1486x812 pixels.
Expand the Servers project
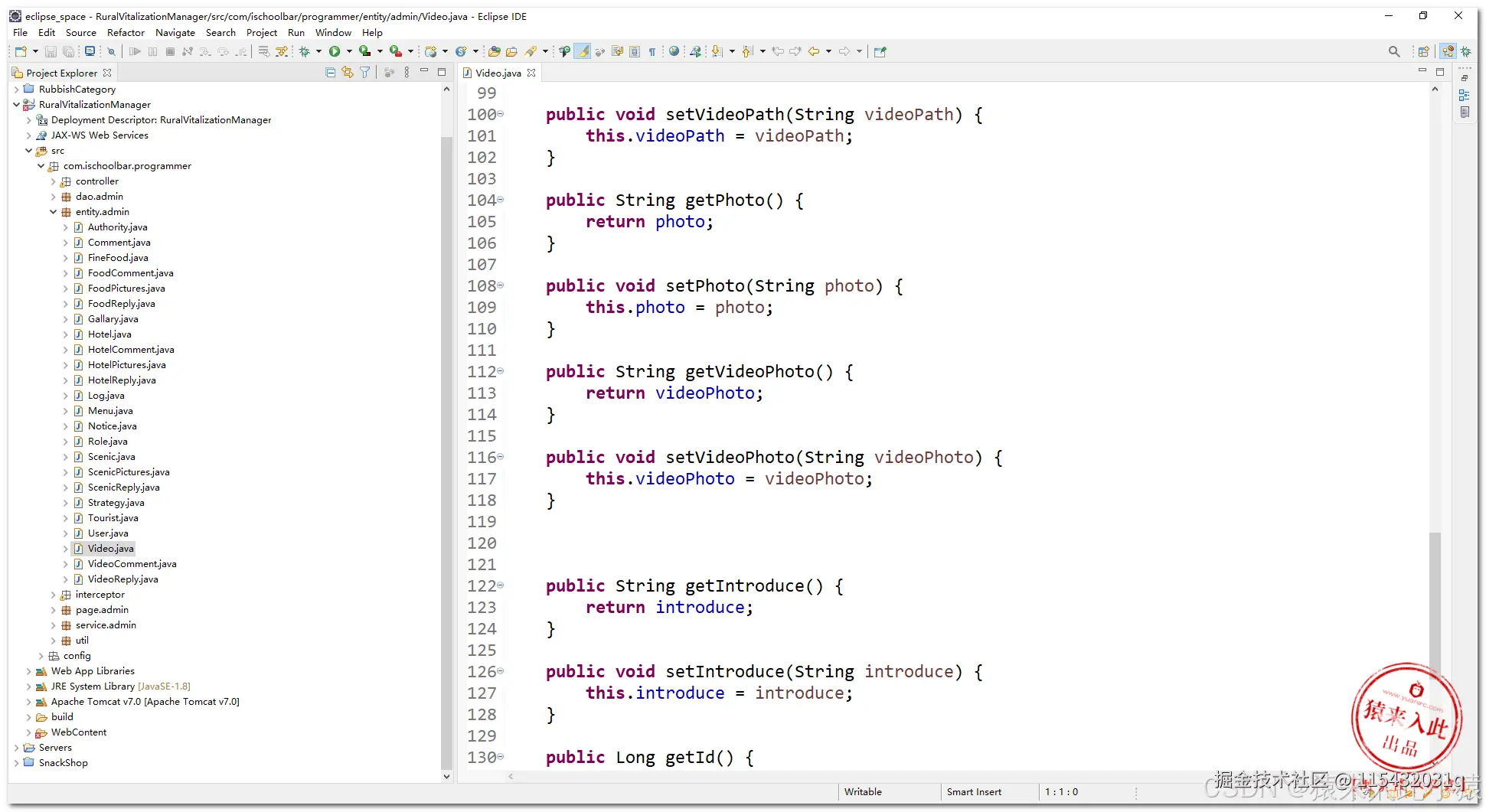(x=17, y=747)
